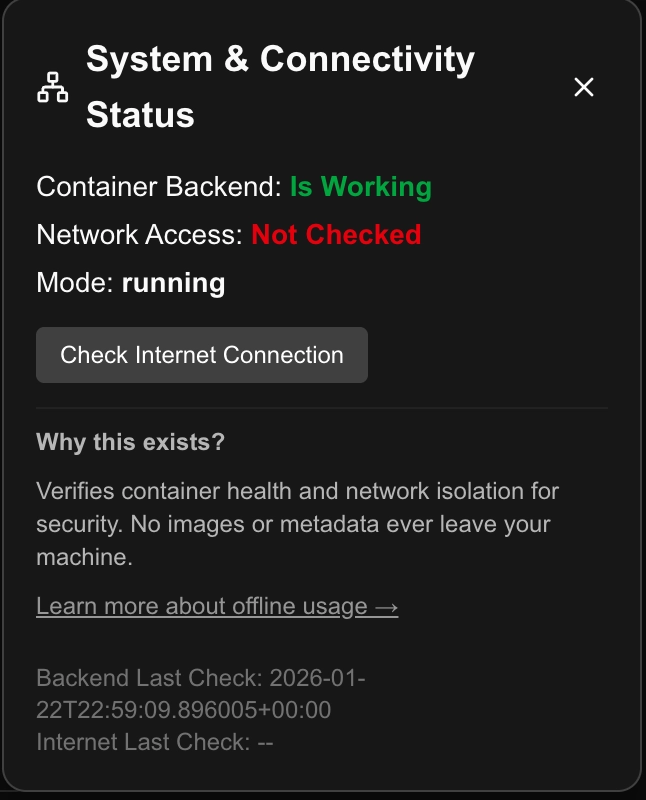Select the System & Connectivity Status header icon

[52, 86]
